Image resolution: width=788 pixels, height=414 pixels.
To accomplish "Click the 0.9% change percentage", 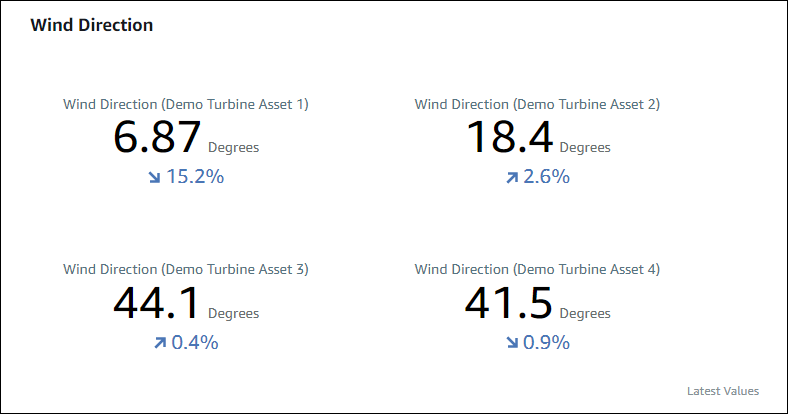I will coord(547,343).
